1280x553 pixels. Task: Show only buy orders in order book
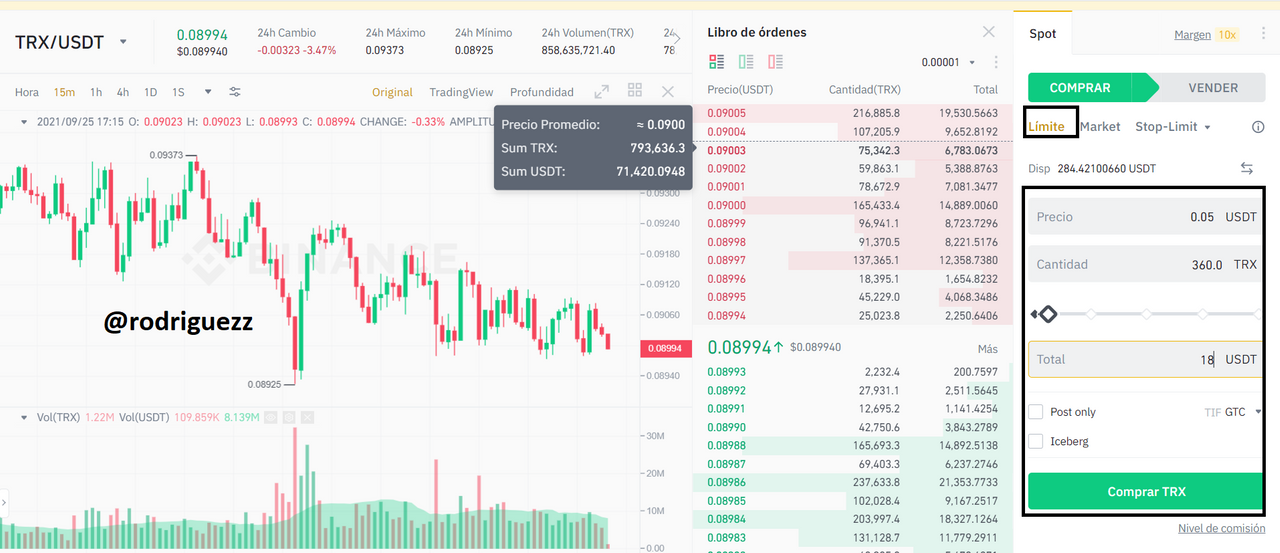click(x=746, y=62)
